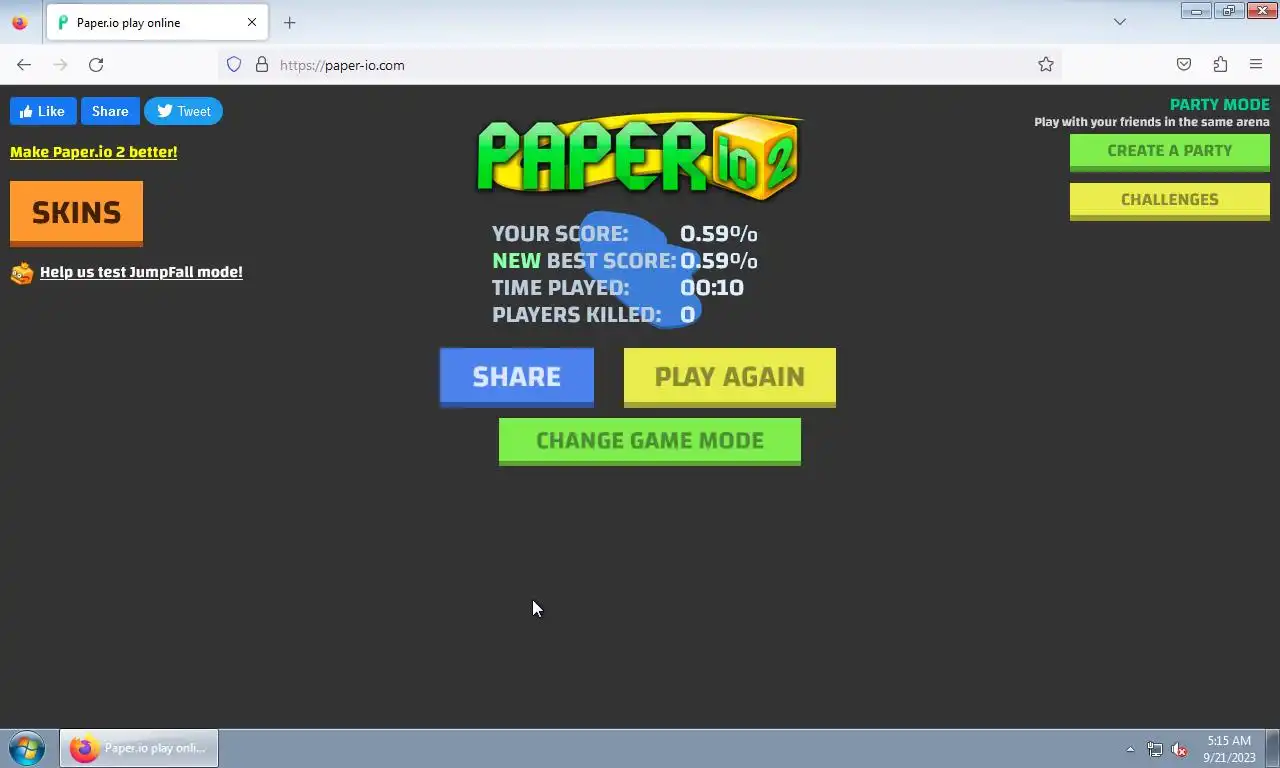
Task: Click the PARTY MODE heading
Action: coord(1220,104)
